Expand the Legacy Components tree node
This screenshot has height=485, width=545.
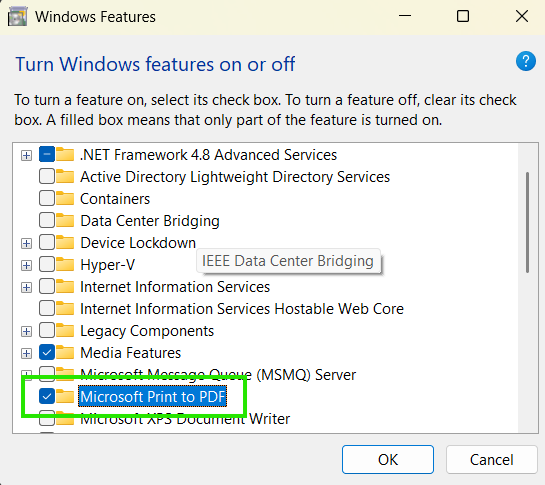click(x=26, y=331)
